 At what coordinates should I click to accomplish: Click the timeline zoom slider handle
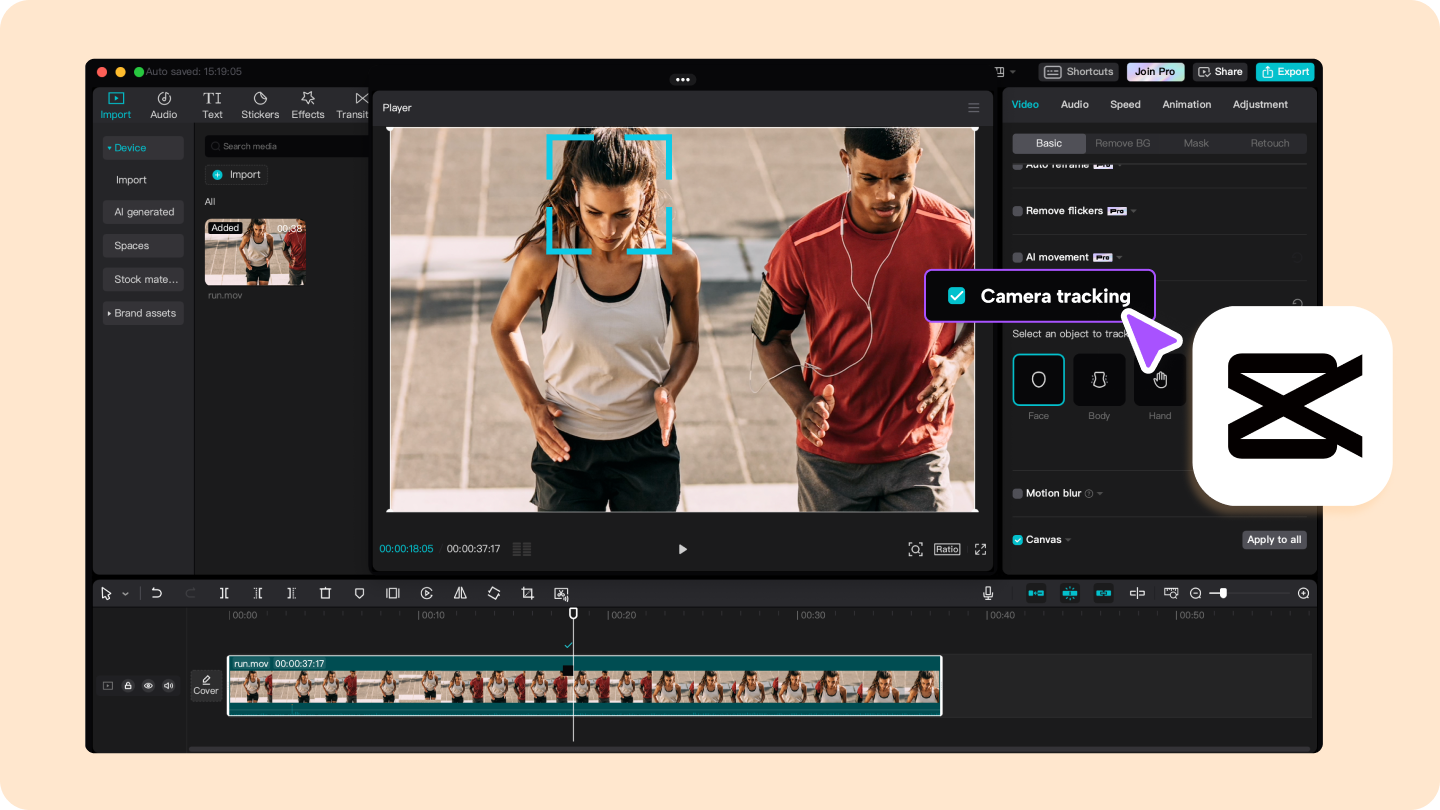pyautogui.click(x=1223, y=593)
